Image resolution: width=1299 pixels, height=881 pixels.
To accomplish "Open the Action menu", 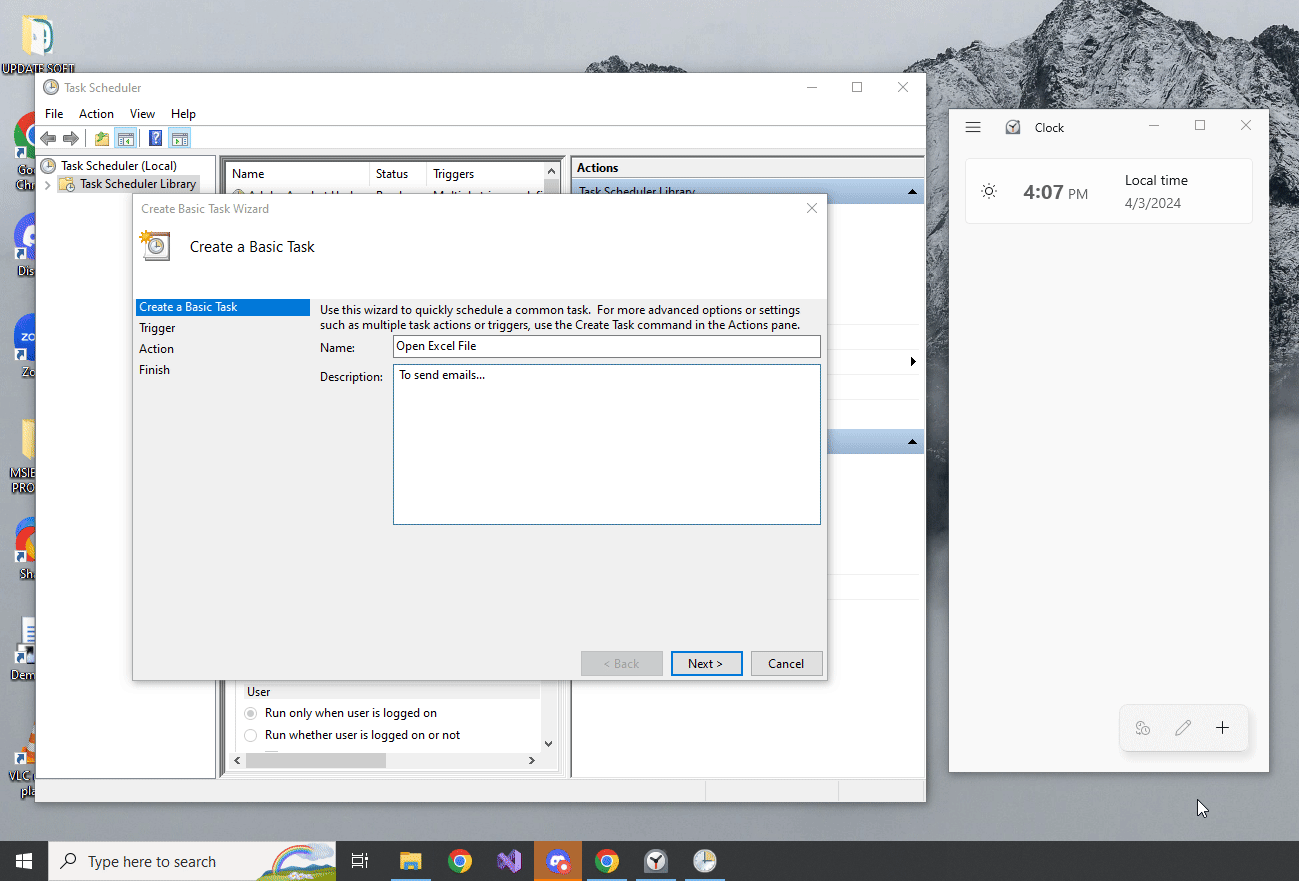I will click(x=96, y=114).
